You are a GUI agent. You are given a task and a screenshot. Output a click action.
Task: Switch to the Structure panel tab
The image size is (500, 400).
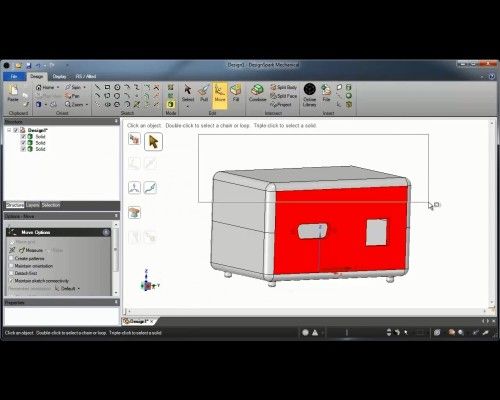pos(15,205)
